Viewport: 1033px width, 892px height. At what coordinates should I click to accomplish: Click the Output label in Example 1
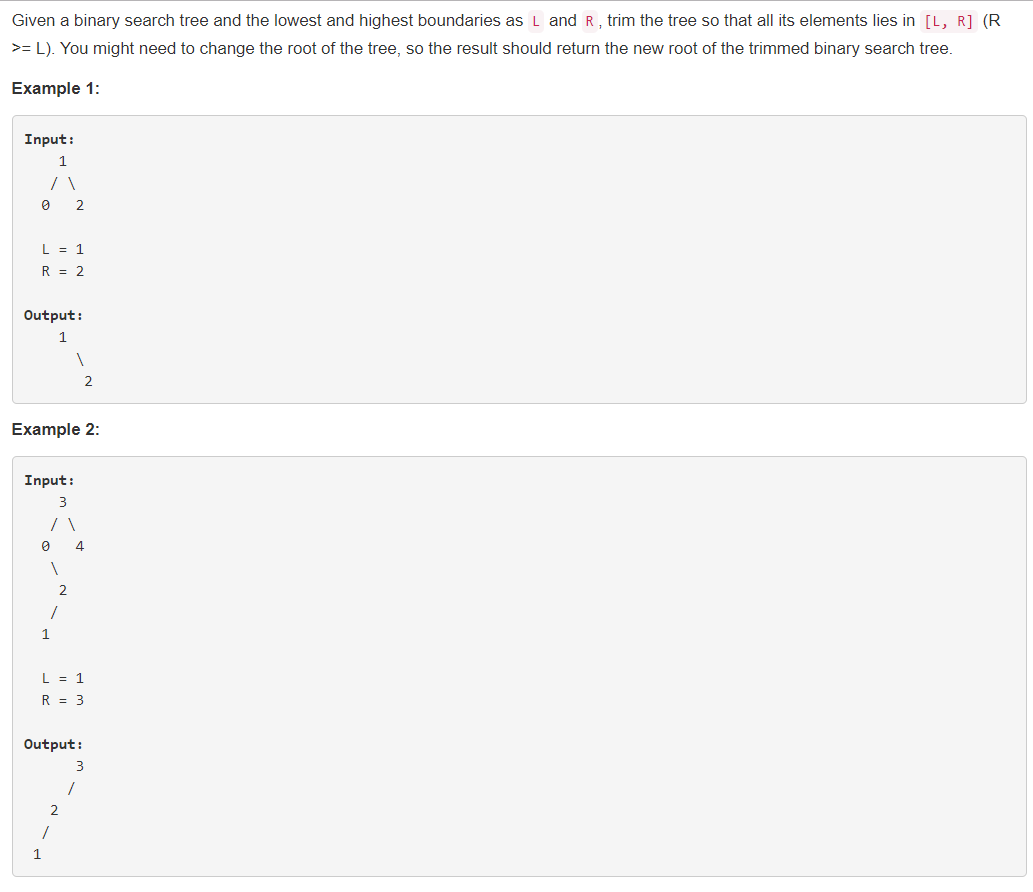coord(53,315)
